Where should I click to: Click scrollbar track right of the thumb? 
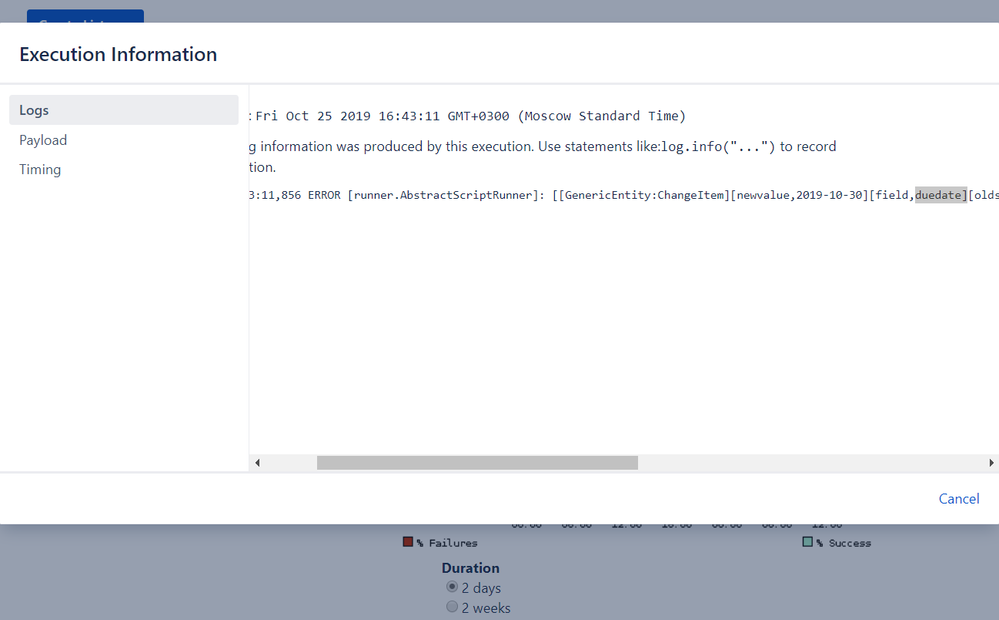point(812,463)
